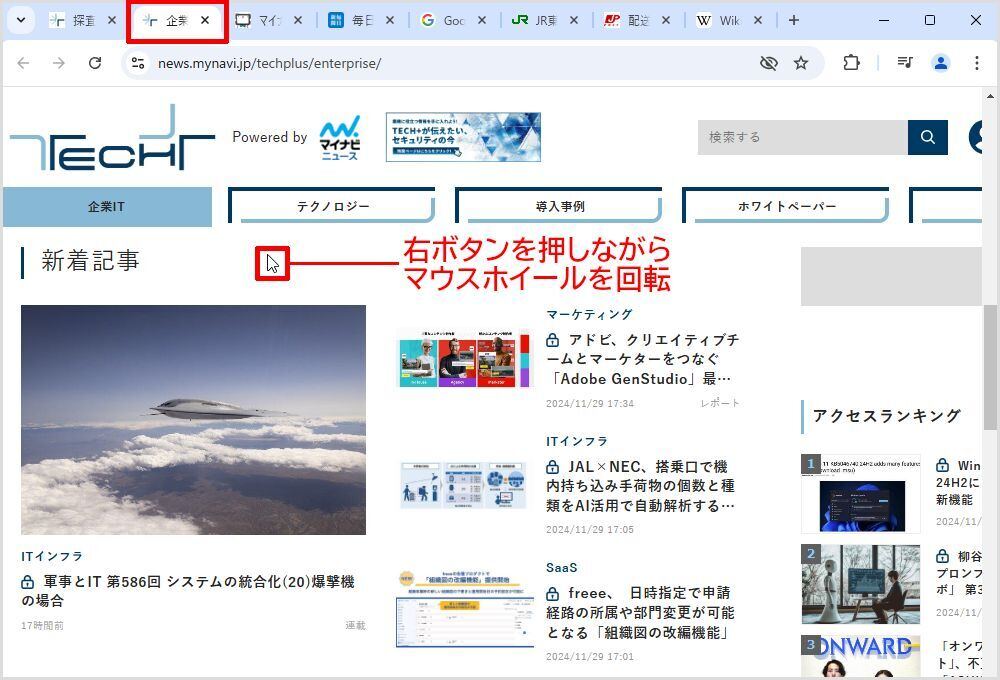Open the freee 組織図の改編機能 article
The height and width of the screenshot is (680, 1000).
[641, 612]
